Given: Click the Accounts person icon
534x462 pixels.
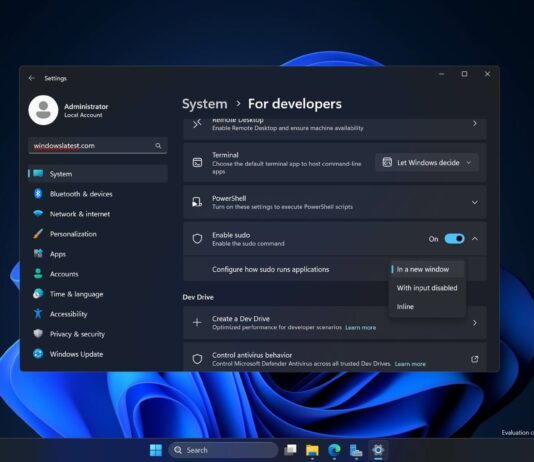Looking at the screenshot, I should tap(38, 274).
